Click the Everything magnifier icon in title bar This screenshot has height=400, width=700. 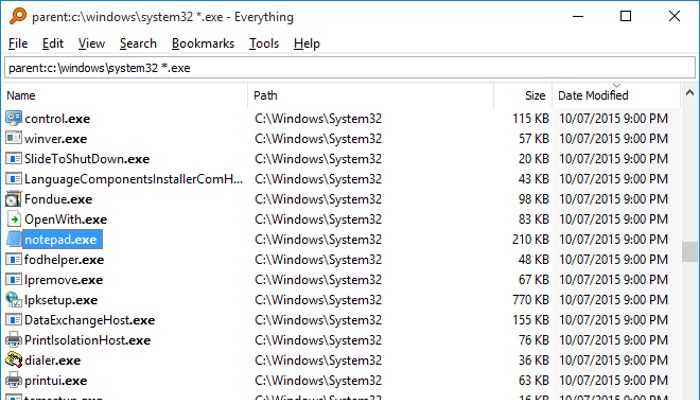click(x=18, y=16)
